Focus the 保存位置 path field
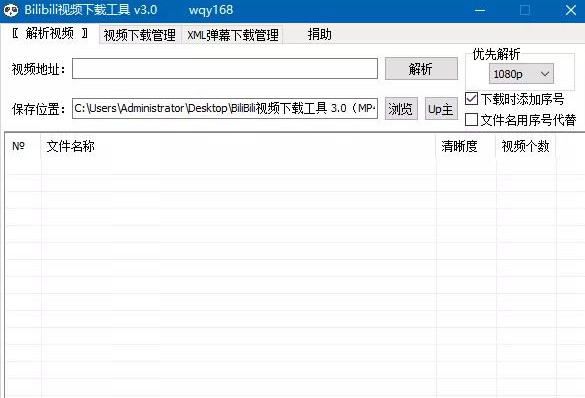 pyautogui.click(x=225, y=109)
